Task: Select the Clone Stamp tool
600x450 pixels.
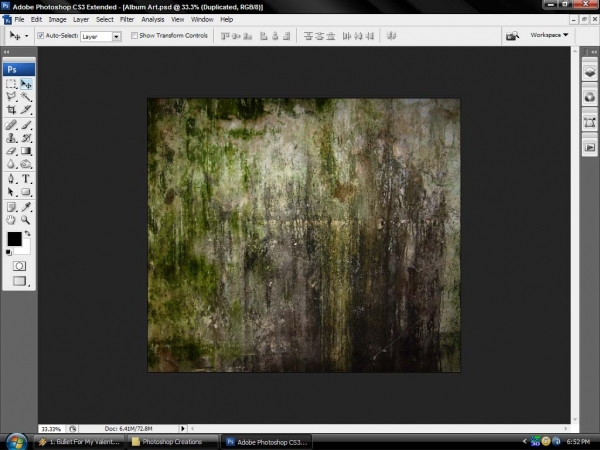Action: pos(11,138)
